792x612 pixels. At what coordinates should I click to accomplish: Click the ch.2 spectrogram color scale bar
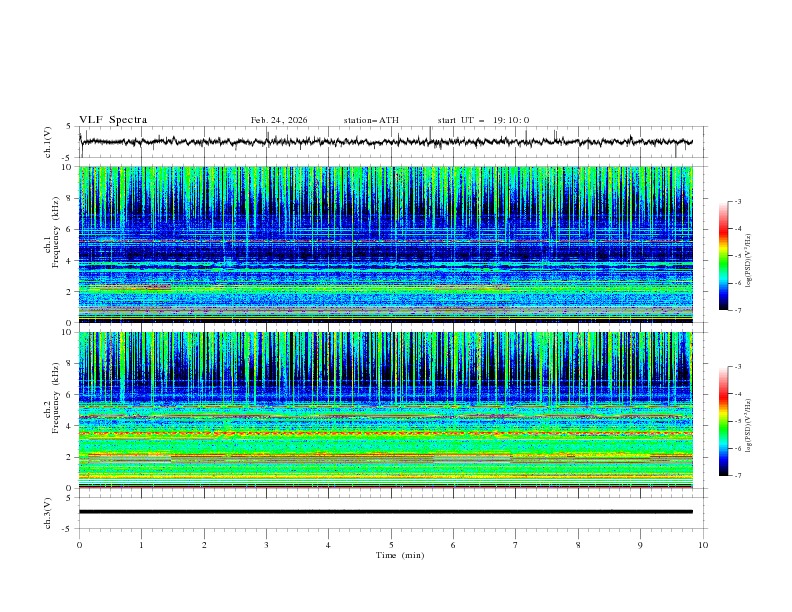pyautogui.click(x=724, y=421)
